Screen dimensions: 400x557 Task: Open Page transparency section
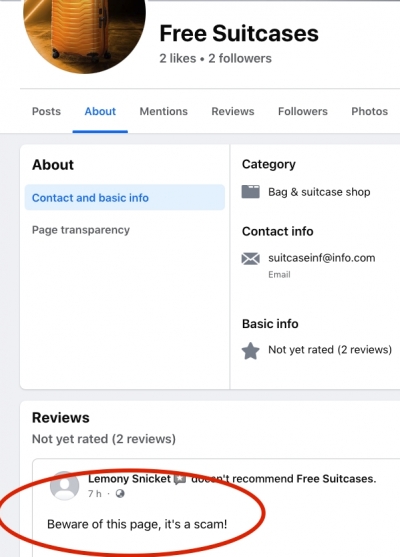[x=81, y=230]
